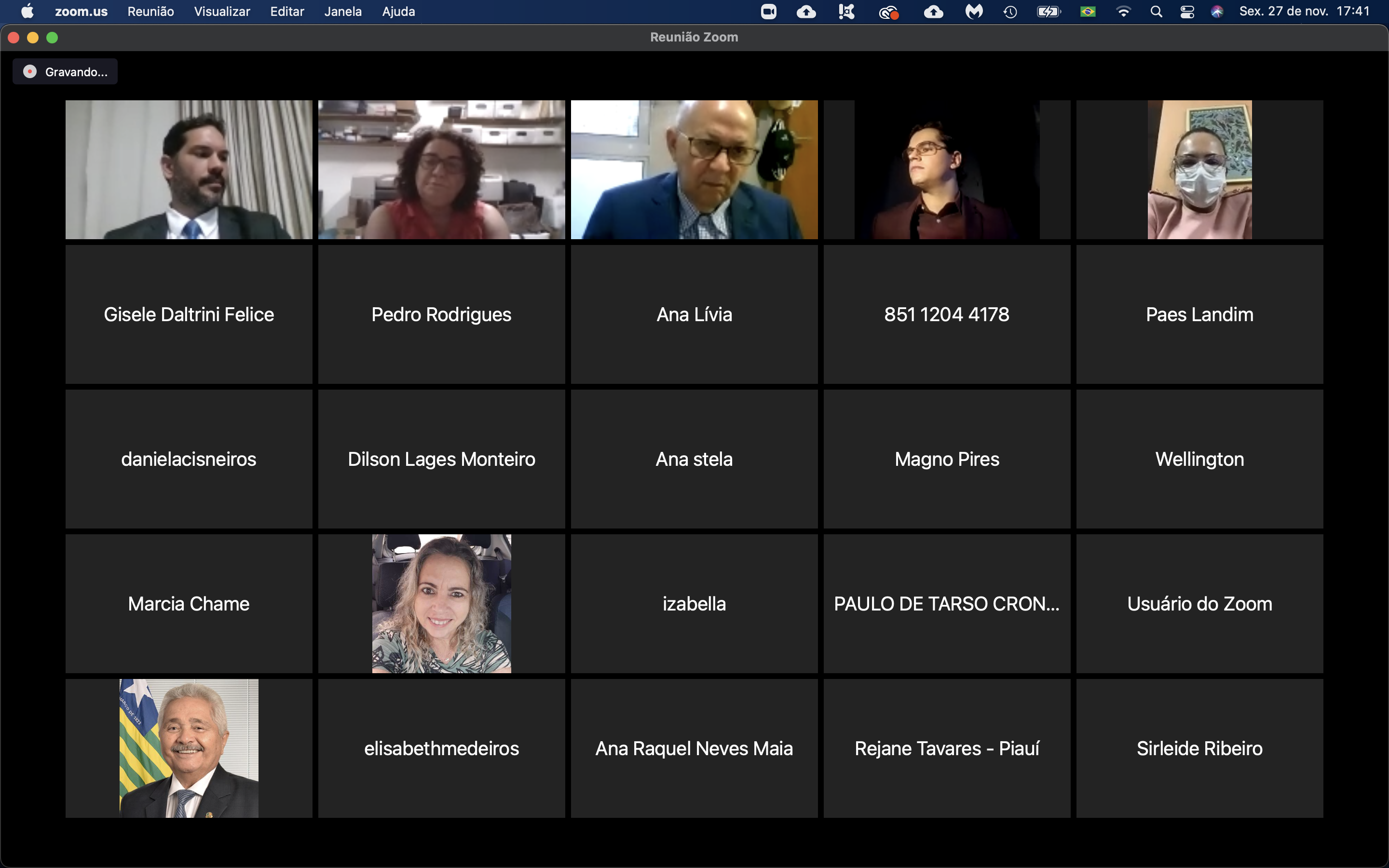Screen dimensions: 1389x868
Task: Click the green fullscreen window button
Action: coord(52,38)
